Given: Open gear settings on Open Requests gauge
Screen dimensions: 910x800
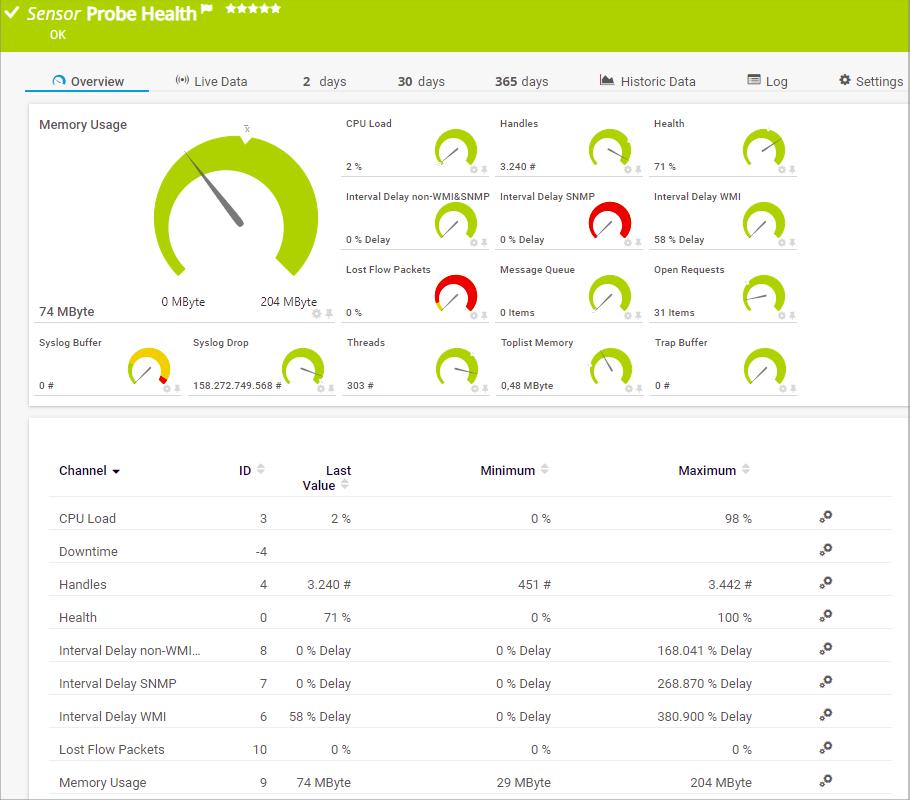Looking at the screenshot, I should point(782,316).
